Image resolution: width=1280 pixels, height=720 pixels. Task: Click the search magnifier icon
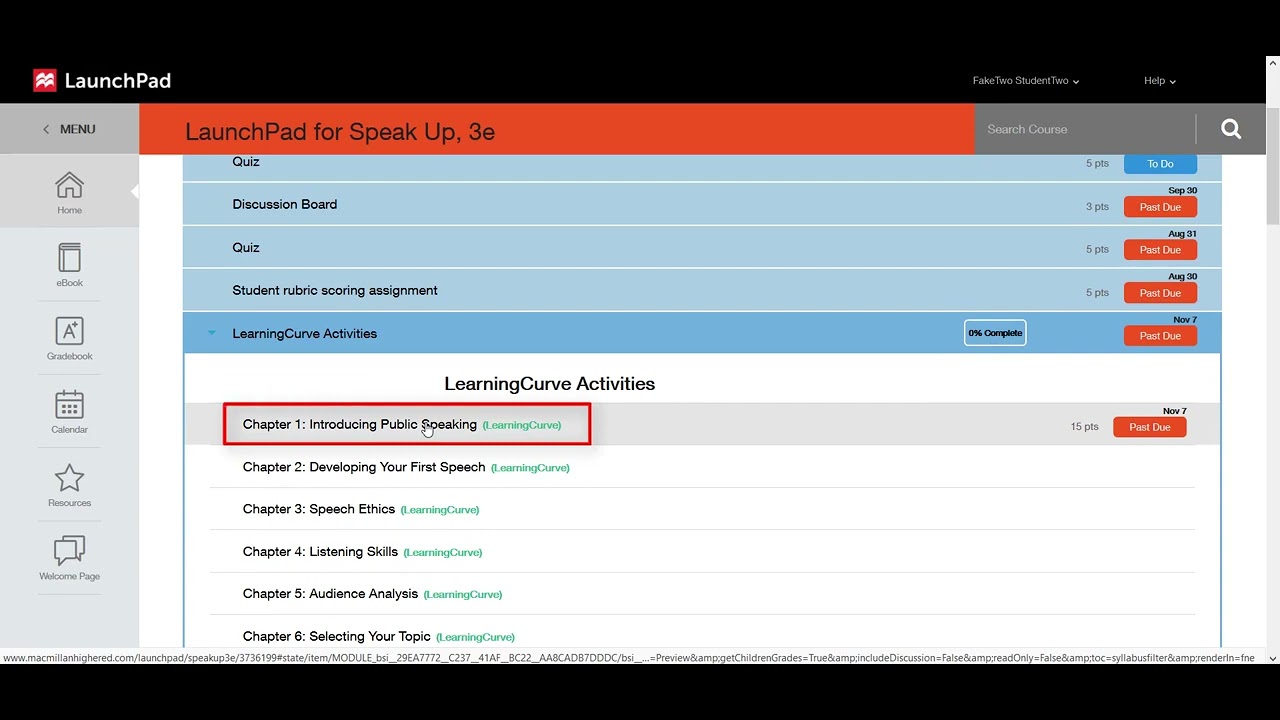(1230, 129)
